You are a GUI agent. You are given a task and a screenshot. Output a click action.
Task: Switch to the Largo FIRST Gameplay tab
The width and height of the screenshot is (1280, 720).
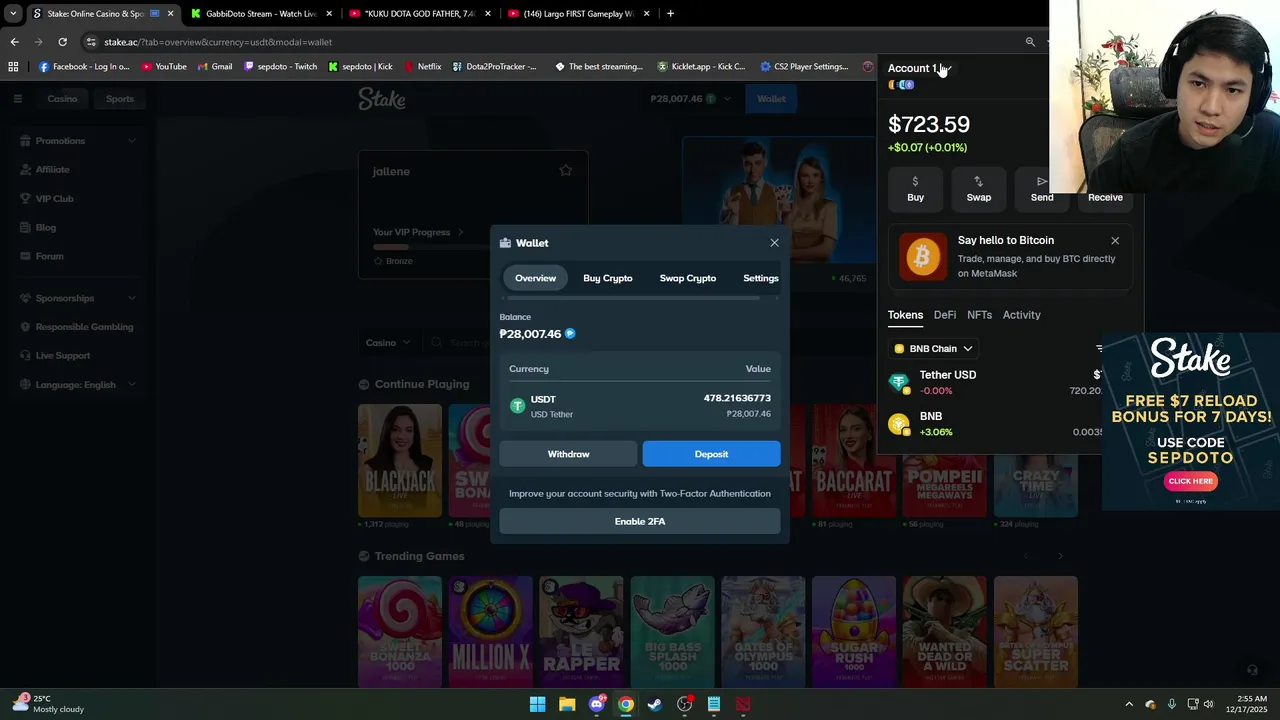(577, 14)
